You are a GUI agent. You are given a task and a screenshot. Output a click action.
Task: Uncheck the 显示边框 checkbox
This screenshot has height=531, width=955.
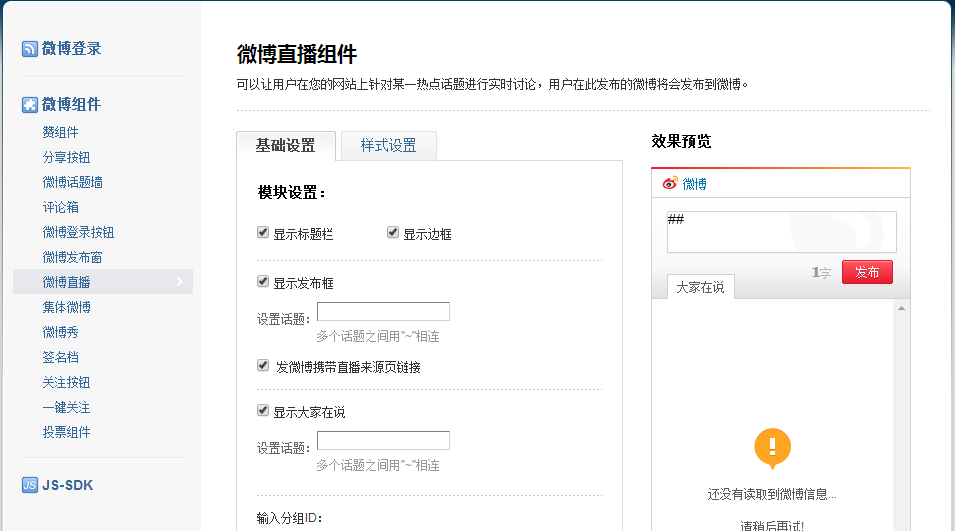pos(393,233)
